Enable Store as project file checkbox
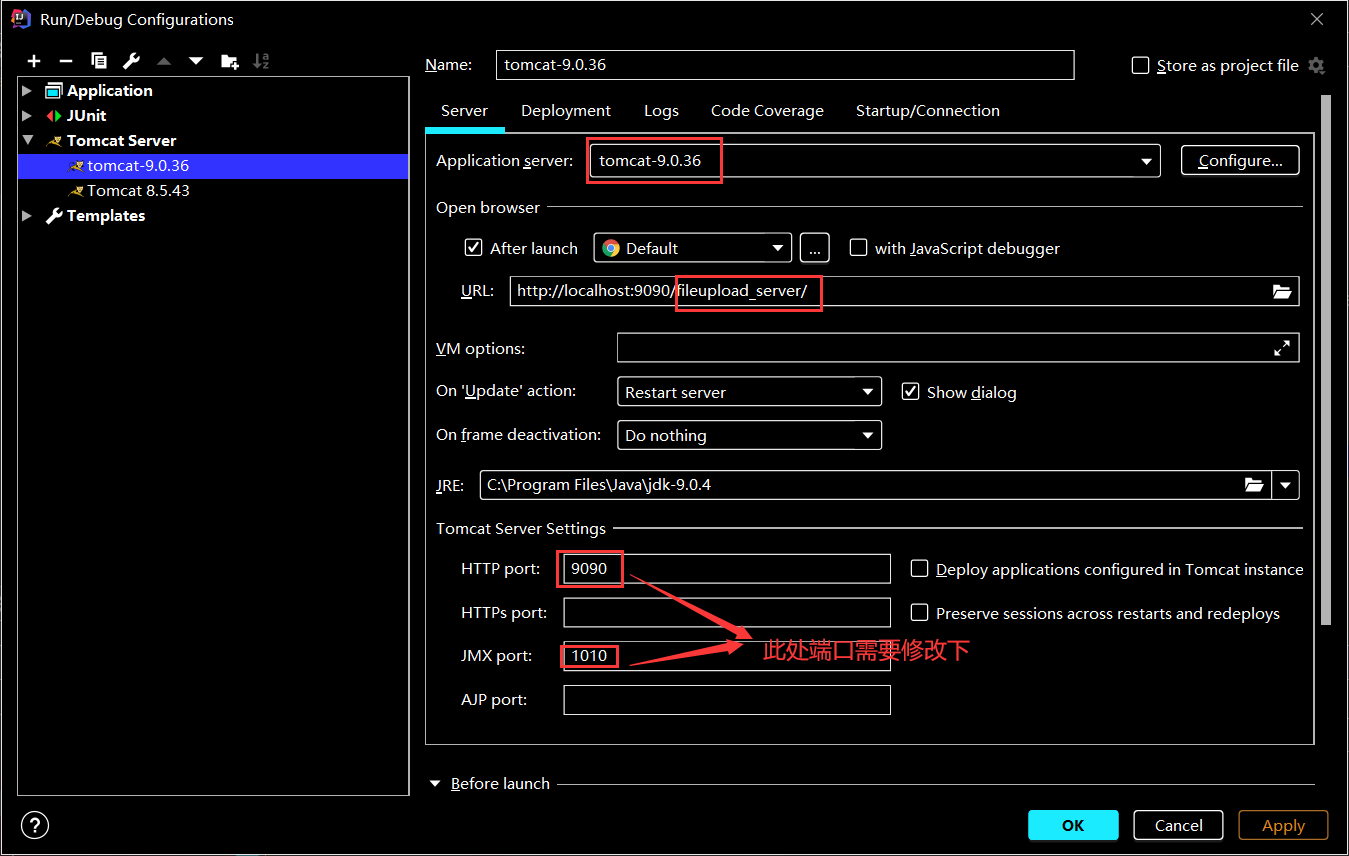This screenshot has width=1349, height=856. pyautogui.click(x=1140, y=66)
